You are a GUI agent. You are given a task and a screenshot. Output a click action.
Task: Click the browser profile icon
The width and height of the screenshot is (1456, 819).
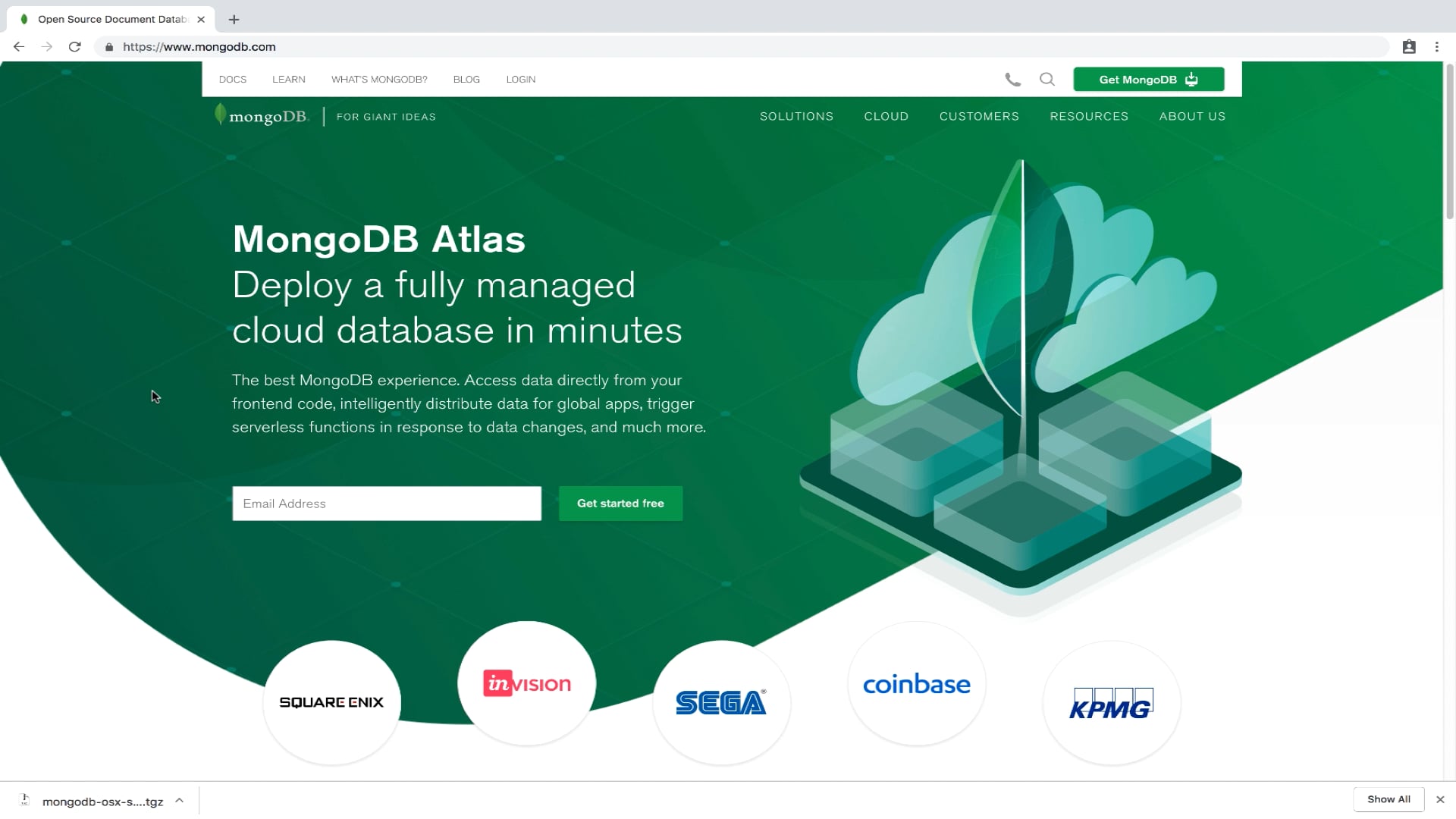1408,47
